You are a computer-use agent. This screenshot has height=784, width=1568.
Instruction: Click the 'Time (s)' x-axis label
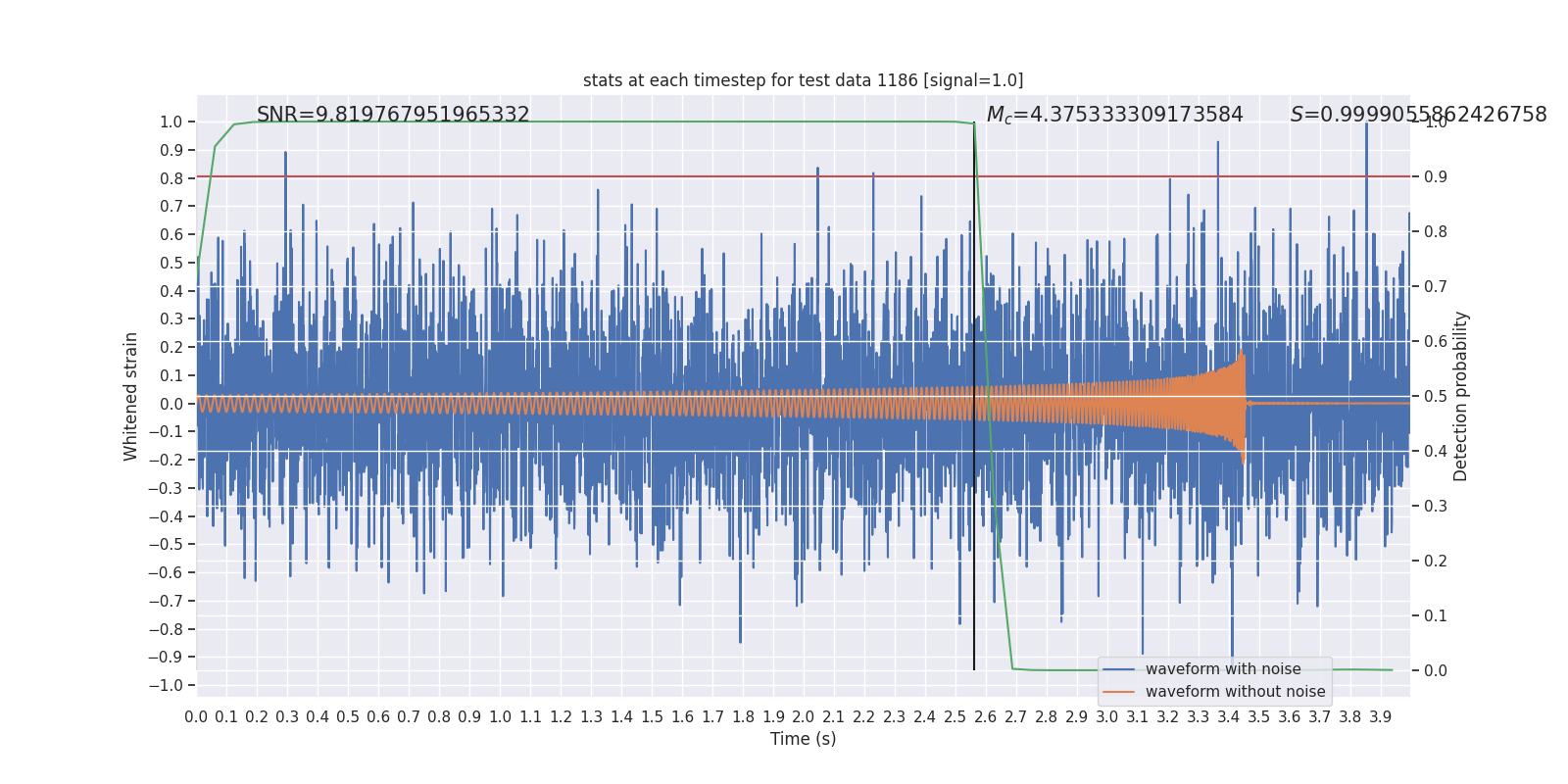(803, 739)
